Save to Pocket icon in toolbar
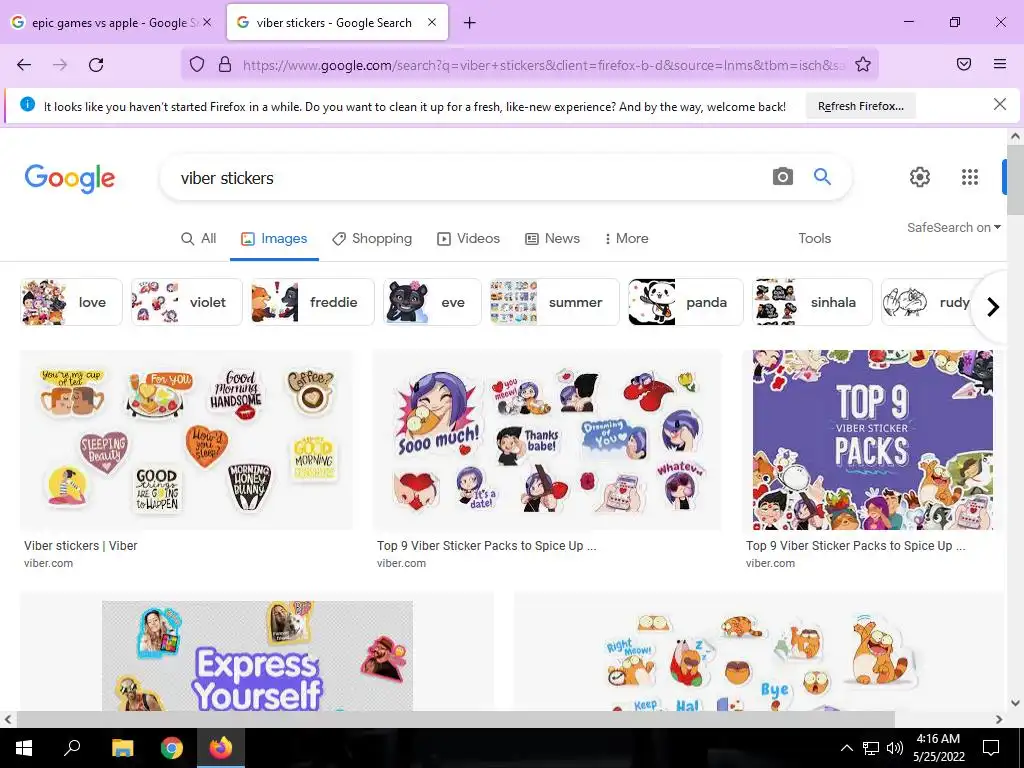Viewport: 1024px width, 768px height. [x=964, y=64]
